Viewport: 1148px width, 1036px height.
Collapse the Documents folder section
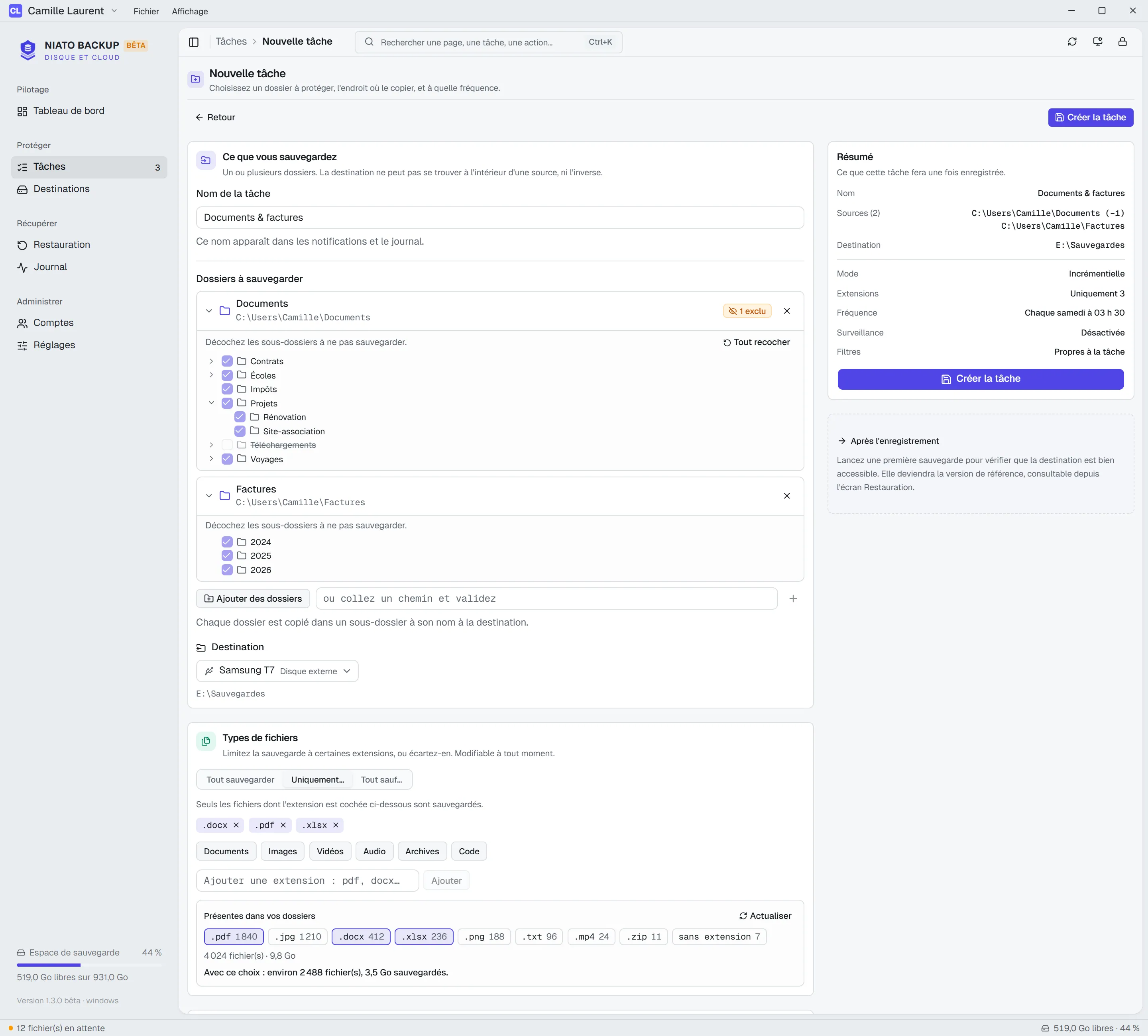209,311
